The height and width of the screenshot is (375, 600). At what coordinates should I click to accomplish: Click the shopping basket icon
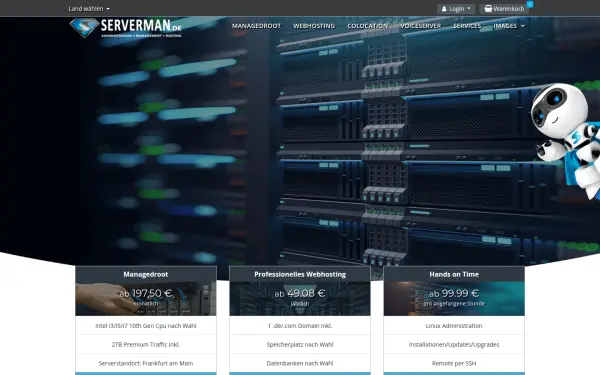488,8
